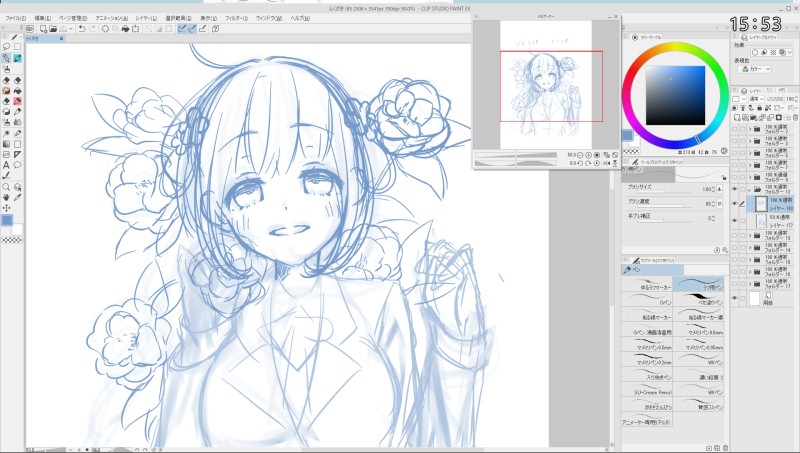Click the lock layer icon in Layer panel

tap(760, 108)
